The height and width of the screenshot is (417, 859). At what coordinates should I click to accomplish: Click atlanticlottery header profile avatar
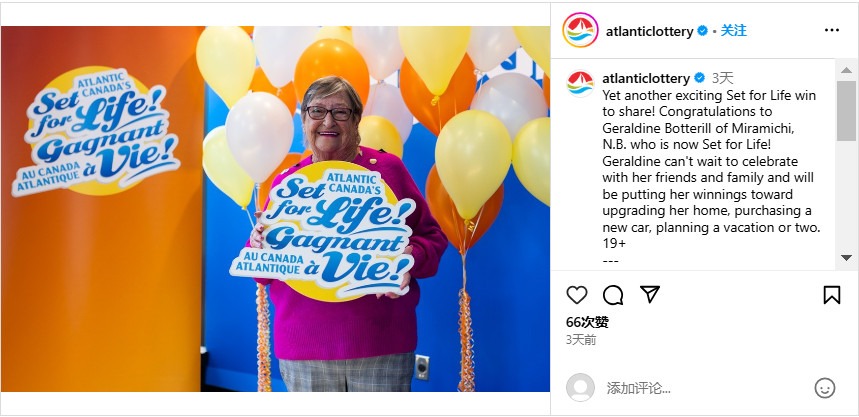[x=580, y=30]
